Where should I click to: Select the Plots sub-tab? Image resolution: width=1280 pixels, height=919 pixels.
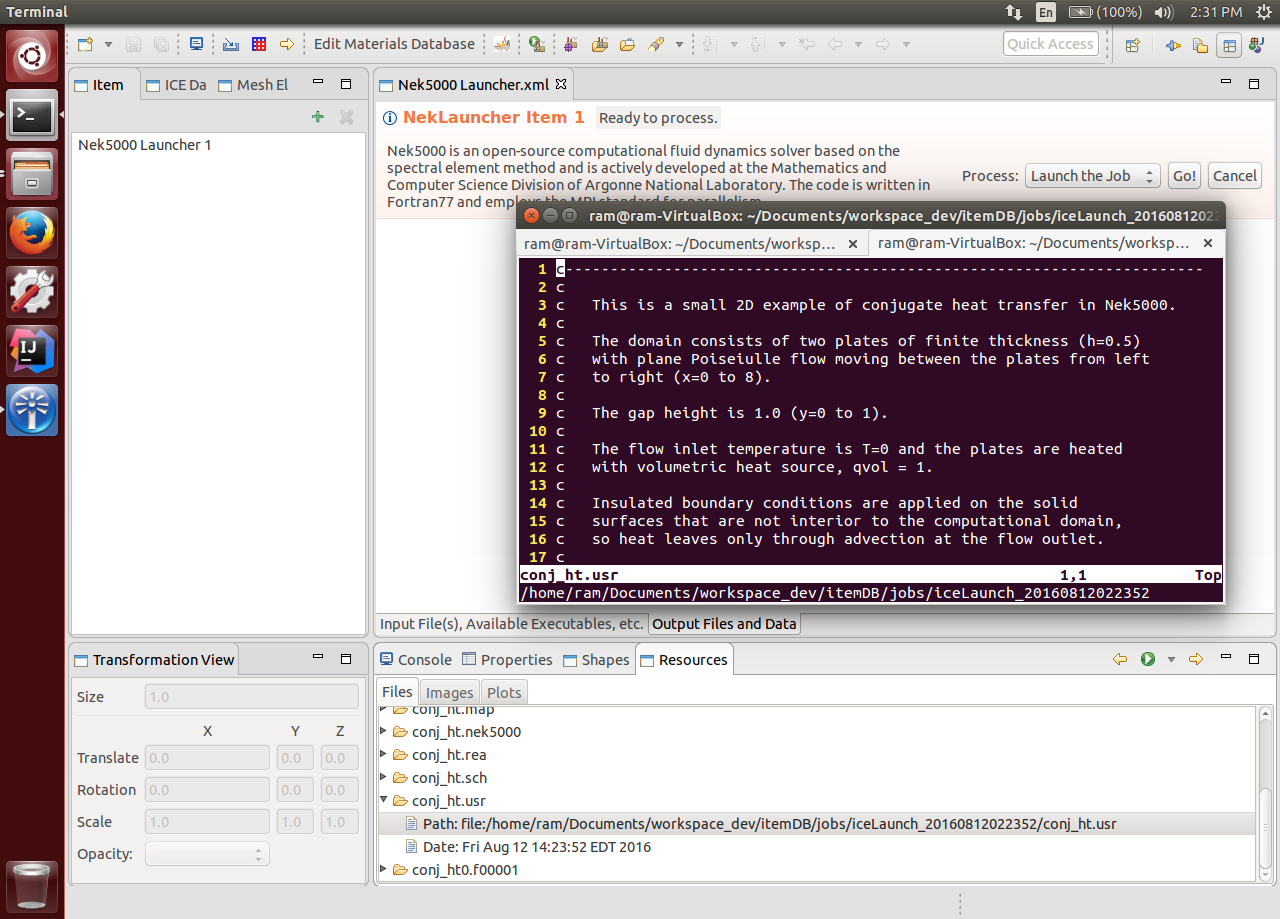pos(504,692)
